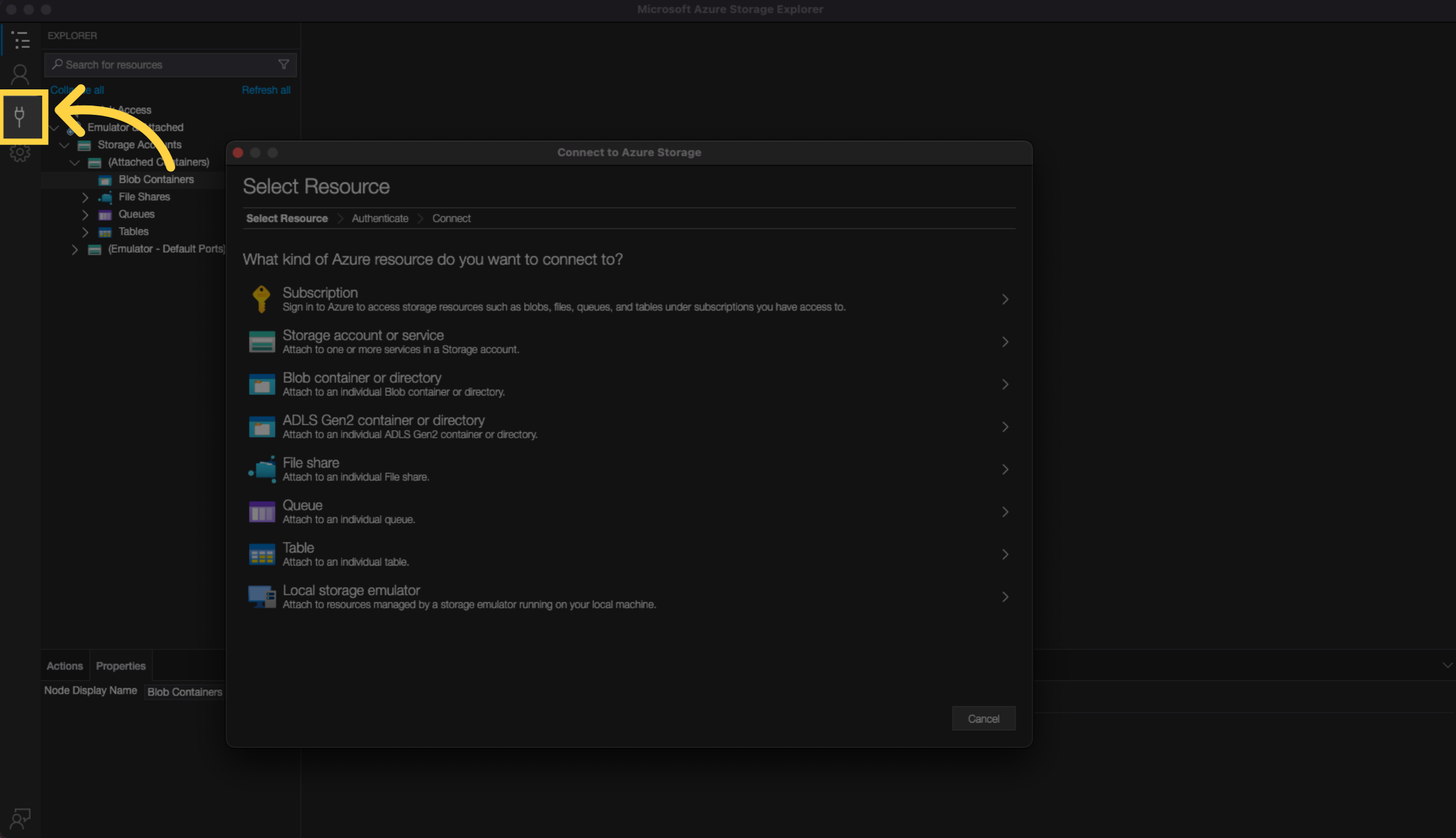
Task: Open the Settings gear icon
Action: click(20, 153)
